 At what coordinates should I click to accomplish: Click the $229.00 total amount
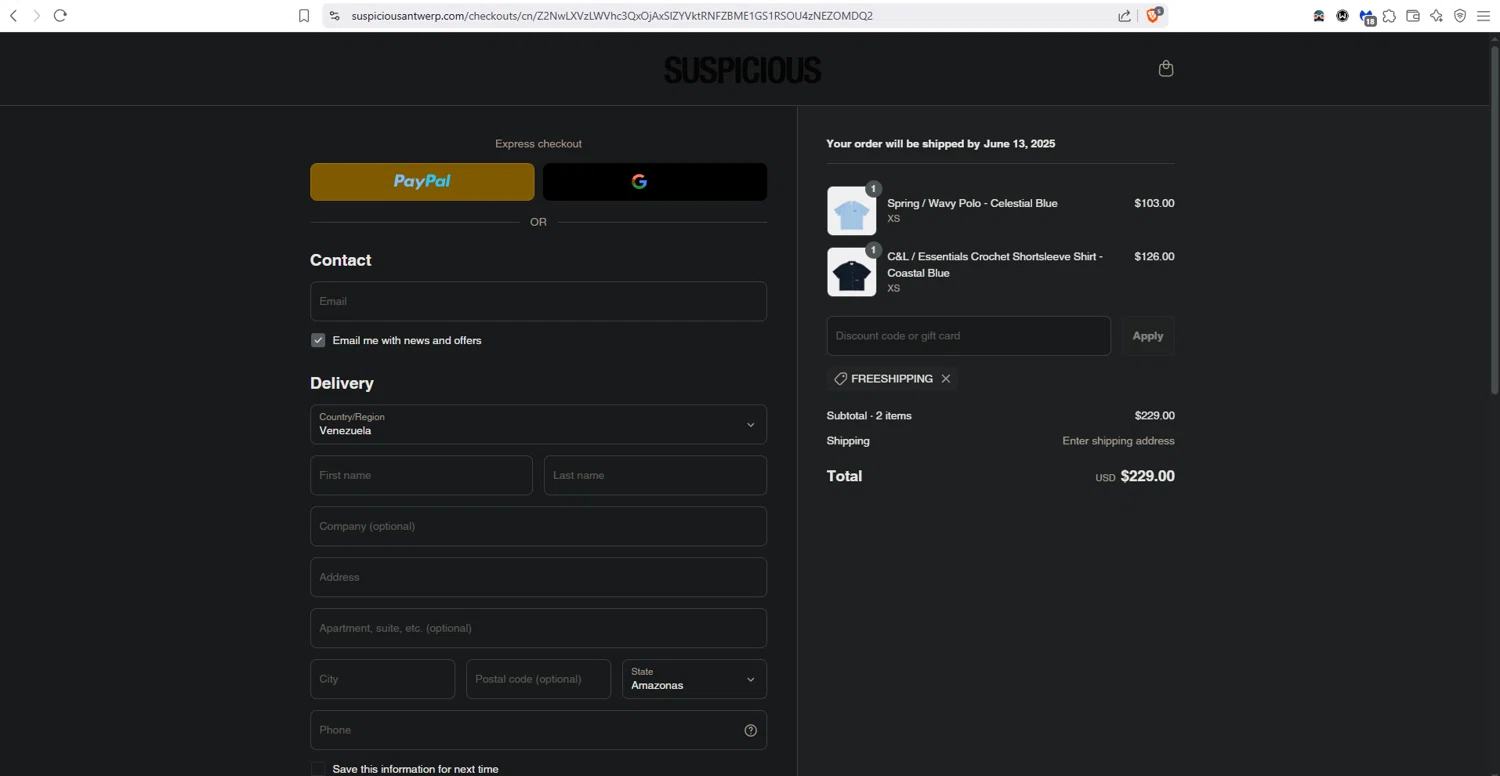pos(1147,476)
